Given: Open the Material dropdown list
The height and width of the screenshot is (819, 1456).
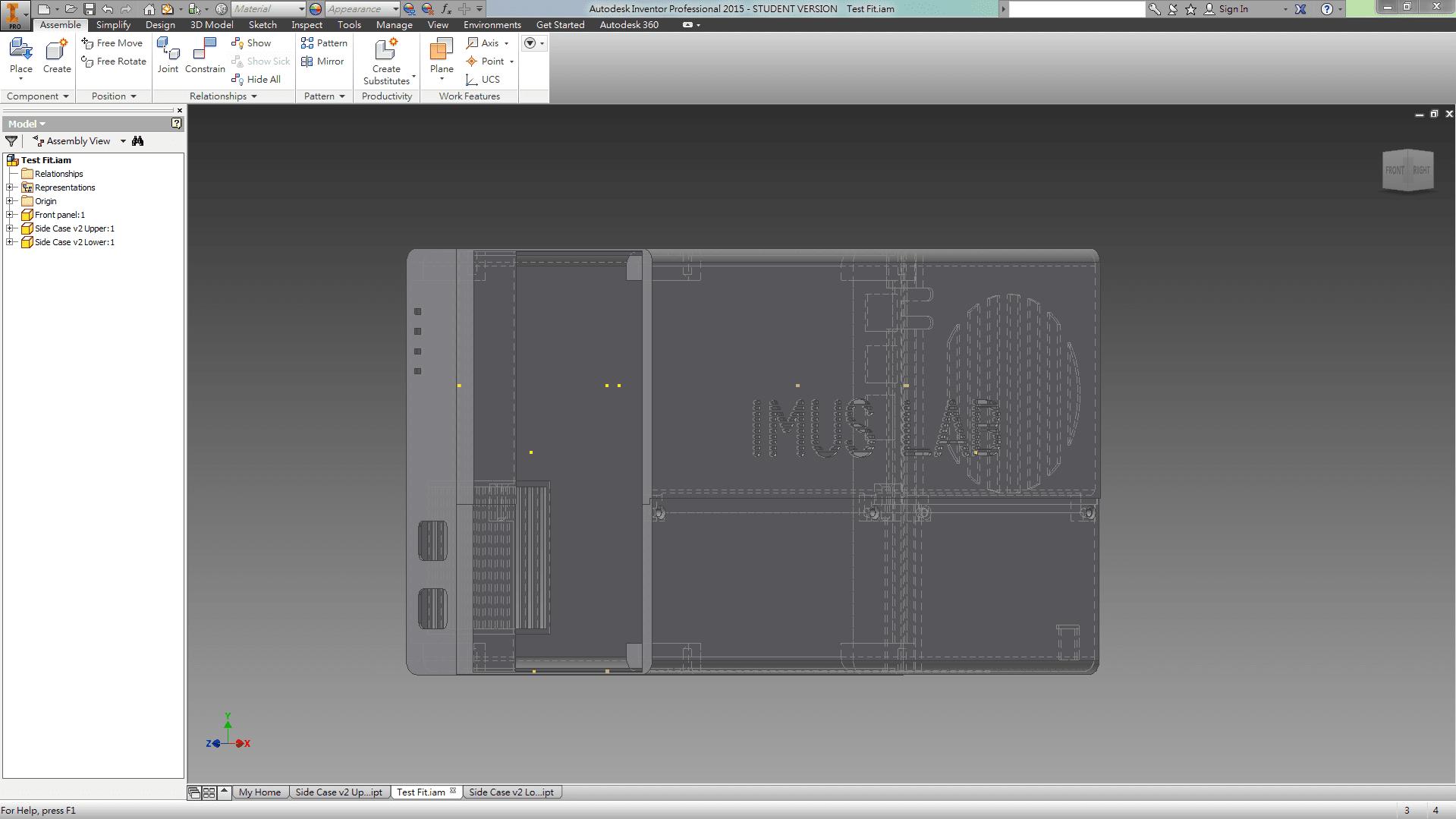Looking at the screenshot, I should tap(300, 8).
